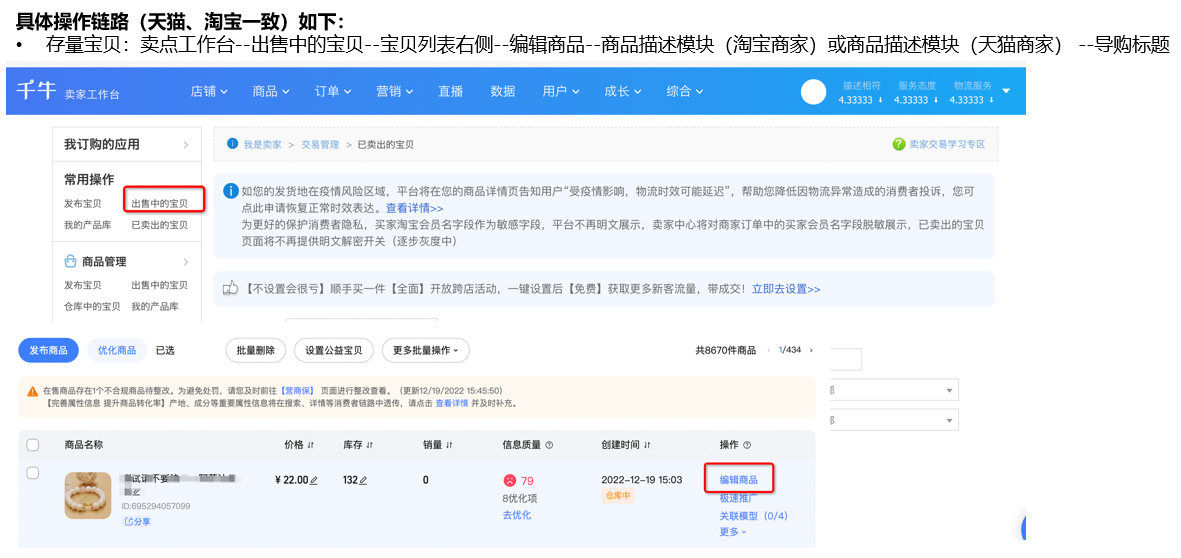Click the blue 发布商品 button
1181x558 pixels.
pos(48,350)
